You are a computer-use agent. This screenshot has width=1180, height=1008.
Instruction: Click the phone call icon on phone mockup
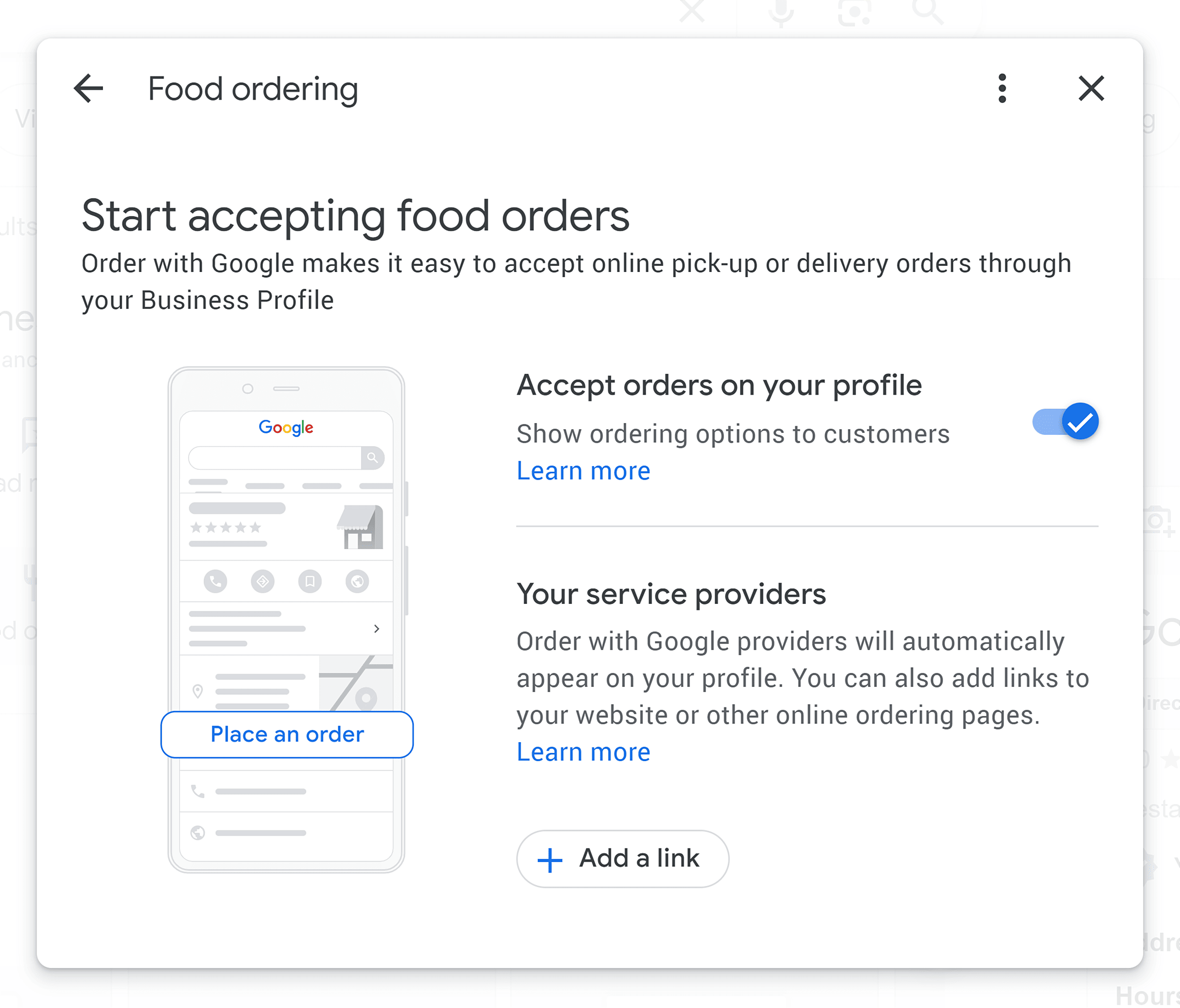pyautogui.click(x=215, y=578)
